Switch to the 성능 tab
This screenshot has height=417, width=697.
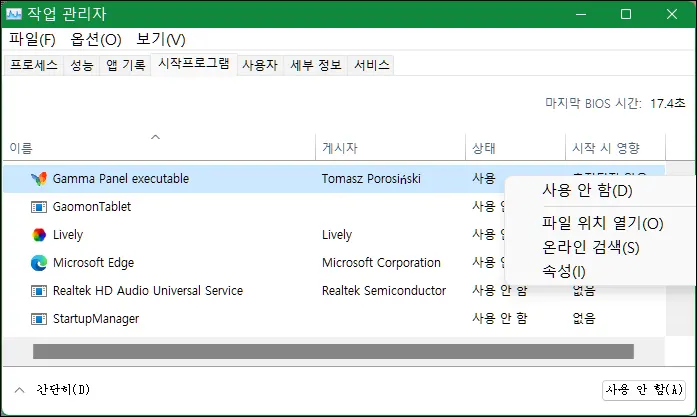(82, 65)
